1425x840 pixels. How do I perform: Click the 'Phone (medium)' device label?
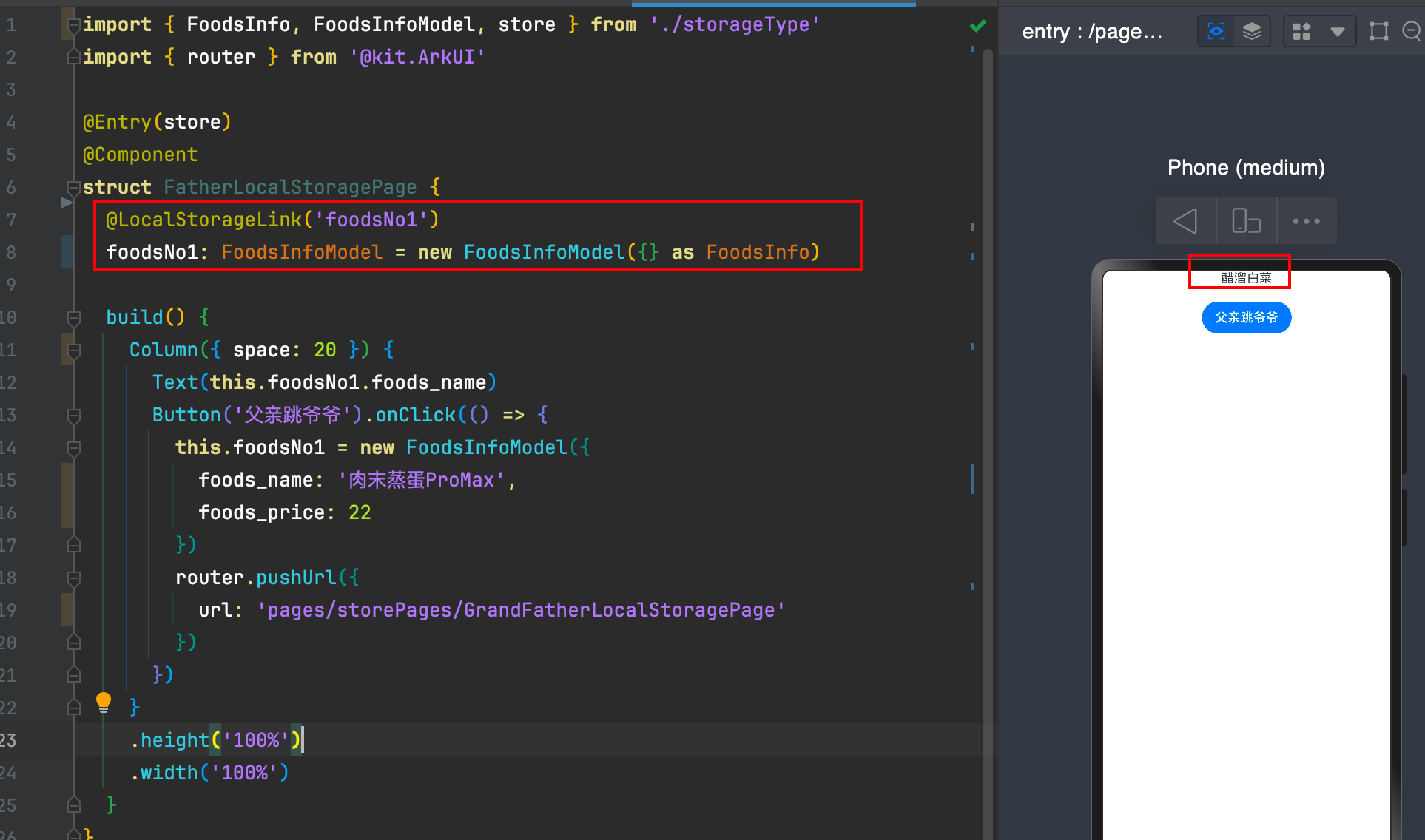tap(1246, 168)
